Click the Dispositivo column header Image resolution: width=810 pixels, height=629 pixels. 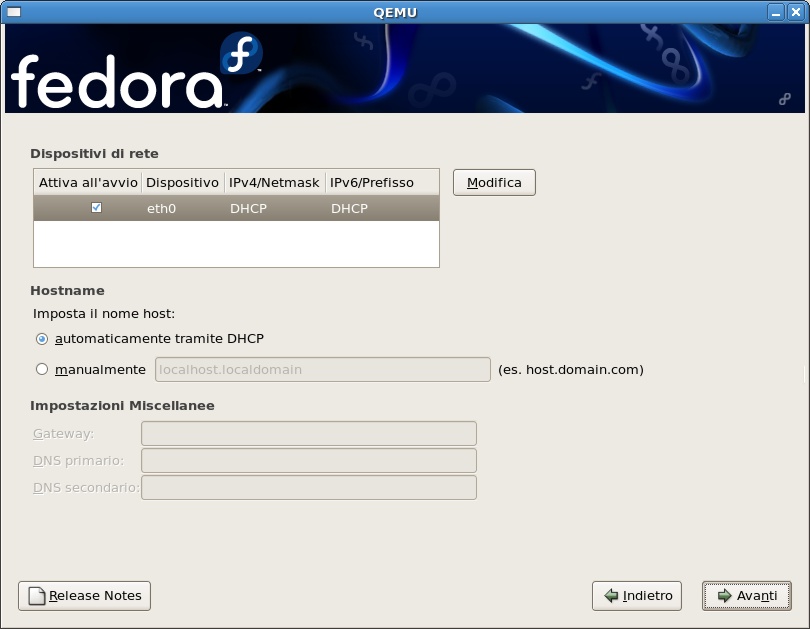click(x=183, y=182)
